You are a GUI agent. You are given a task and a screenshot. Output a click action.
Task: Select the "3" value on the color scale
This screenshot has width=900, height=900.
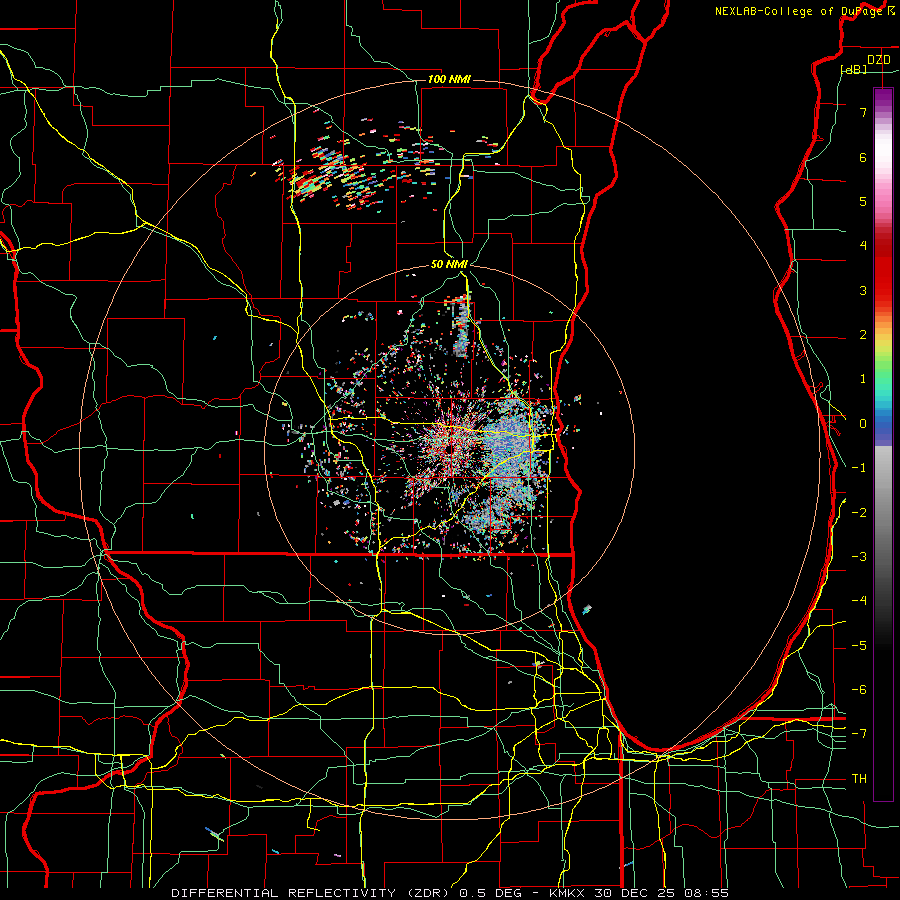pyautogui.click(x=863, y=290)
